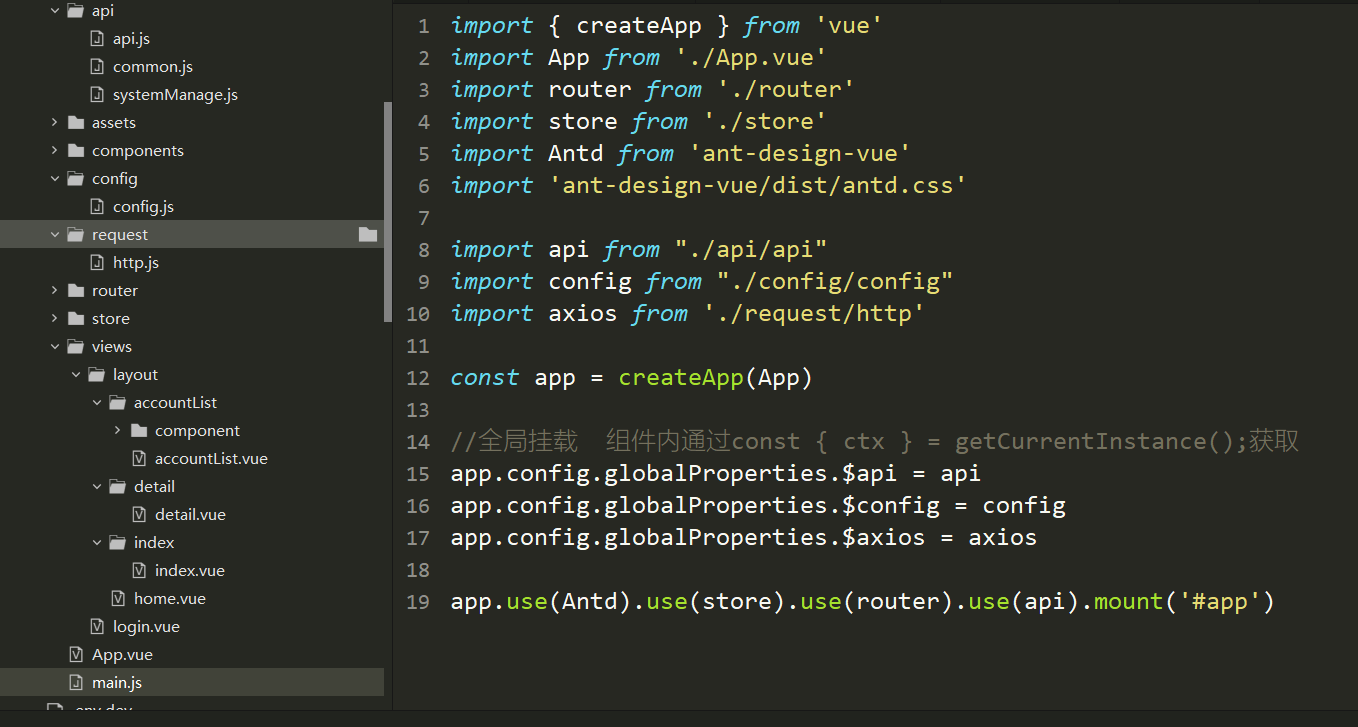Click the accountList folder icon

(117, 403)
